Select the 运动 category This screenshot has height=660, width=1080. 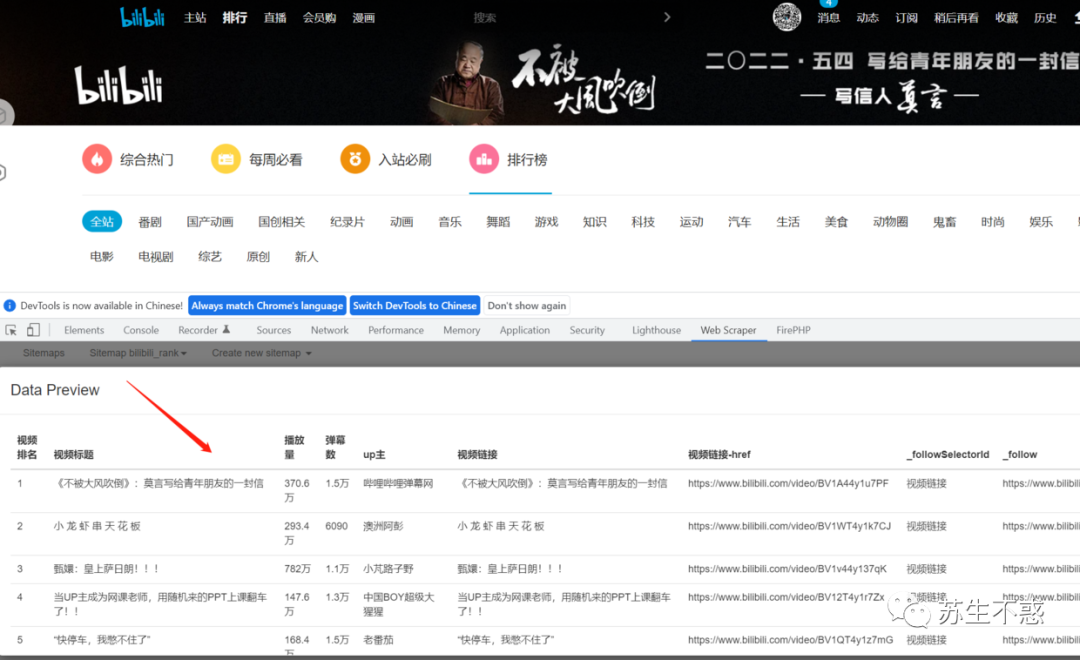(x=692, y=221)
